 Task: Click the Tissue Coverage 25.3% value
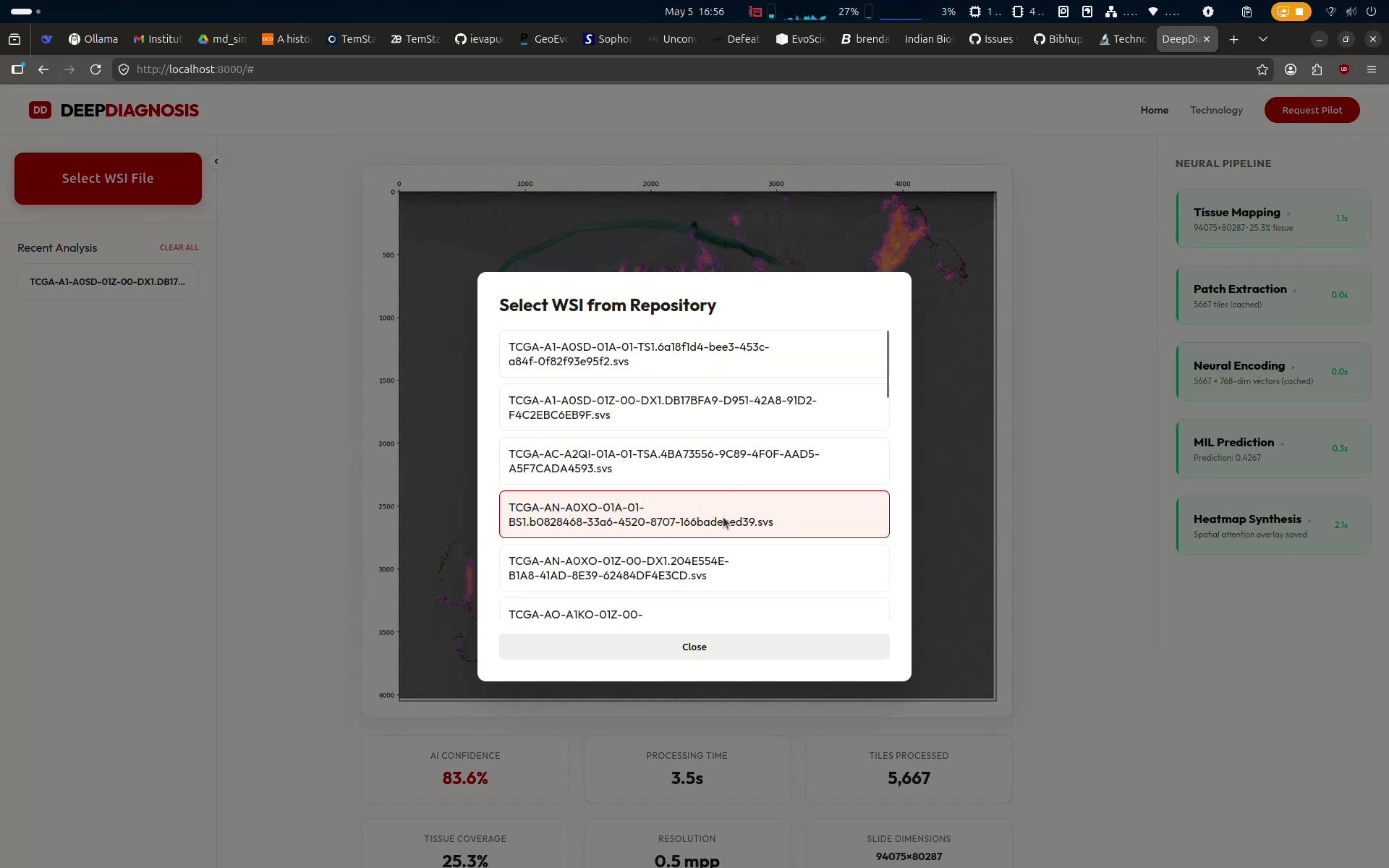pyautogui.click(x=465, y=860)
